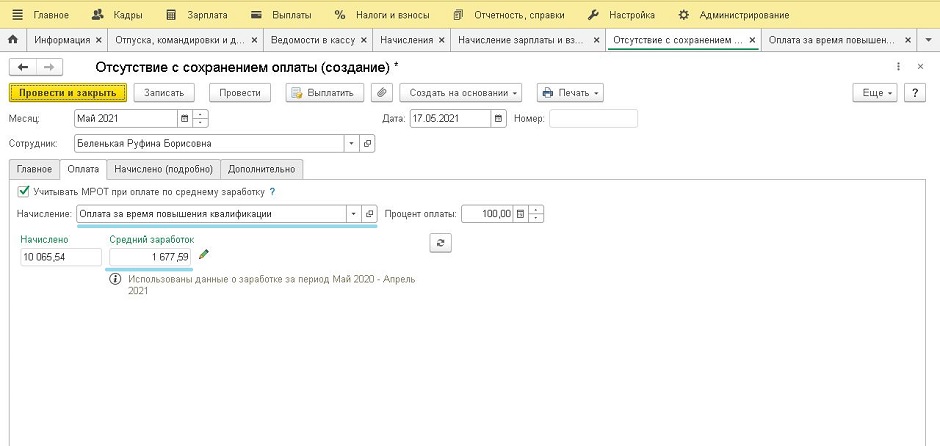Open calendar picker for Дата field
This screenshot has width=940, height=446.
[498, 118]
